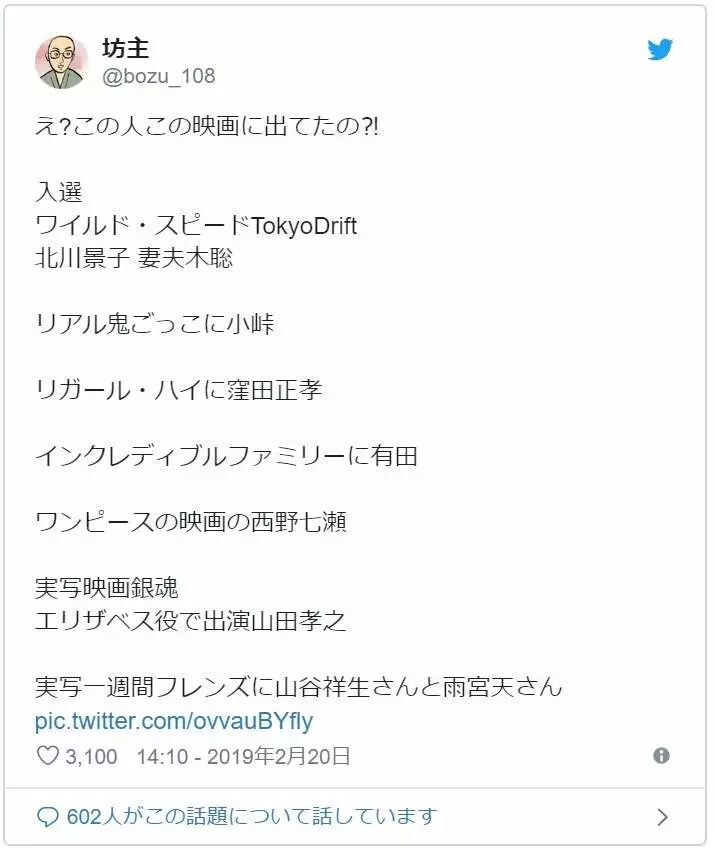Open the 602人がこの話題について話しています link
The height and width of the screenshot is (849, 715).
[252, 817]
